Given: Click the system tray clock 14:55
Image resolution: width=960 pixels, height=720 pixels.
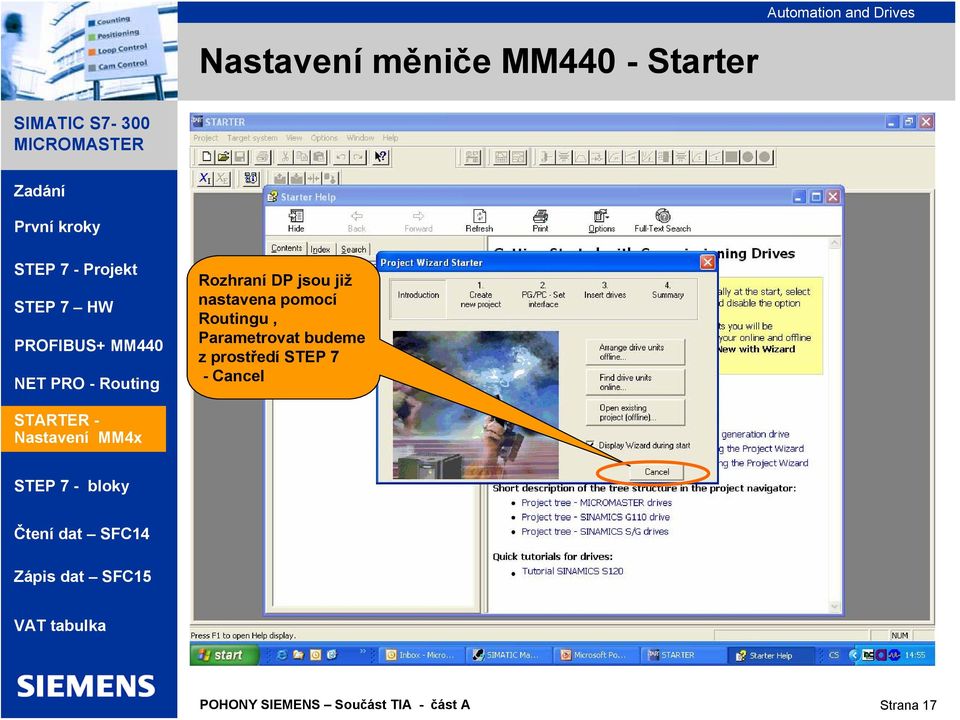Looking at the screenshot, I should pos(915,655).
